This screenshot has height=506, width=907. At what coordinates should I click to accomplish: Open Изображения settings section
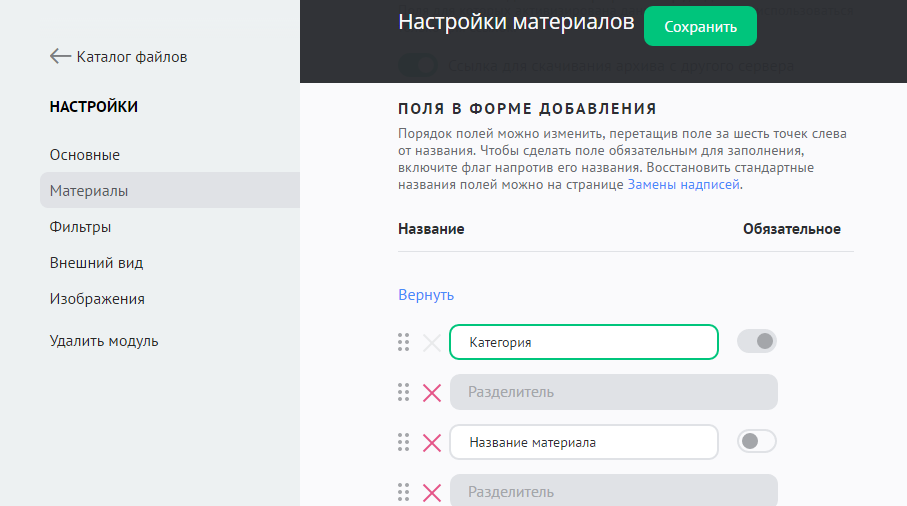tap(97, 299)
